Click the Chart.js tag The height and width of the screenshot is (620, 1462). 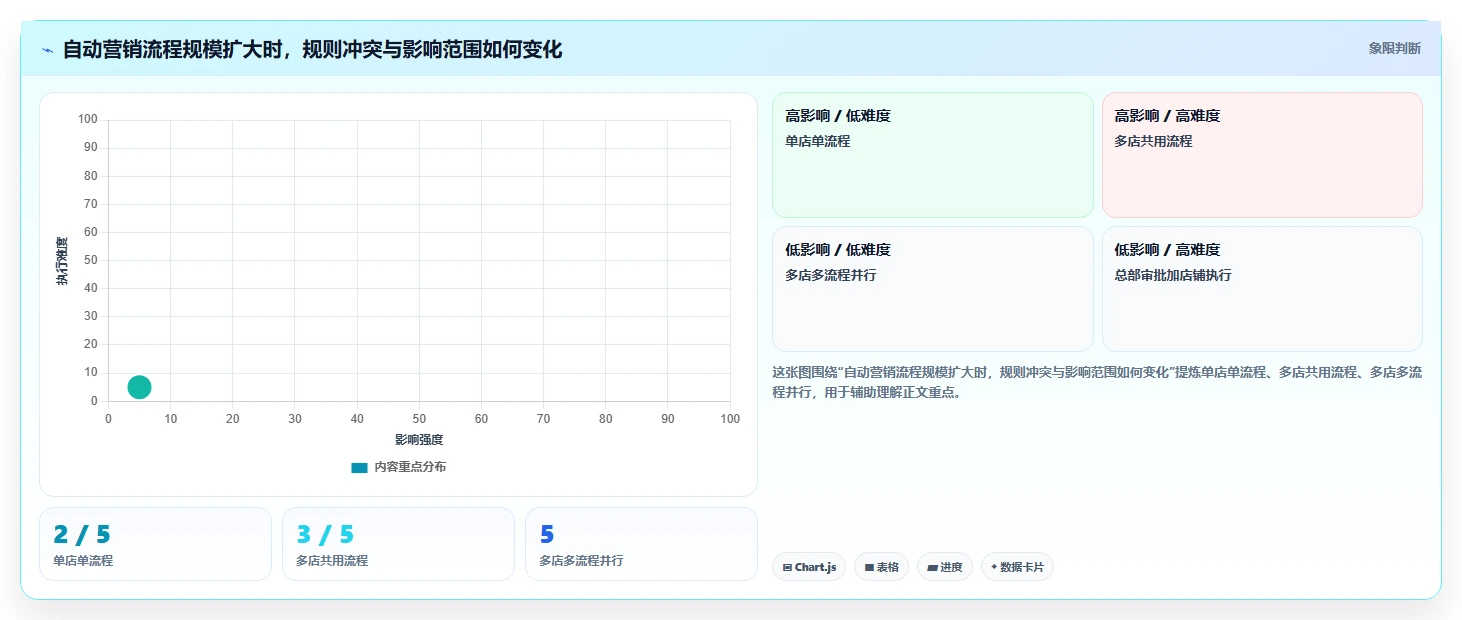[809, 567]
